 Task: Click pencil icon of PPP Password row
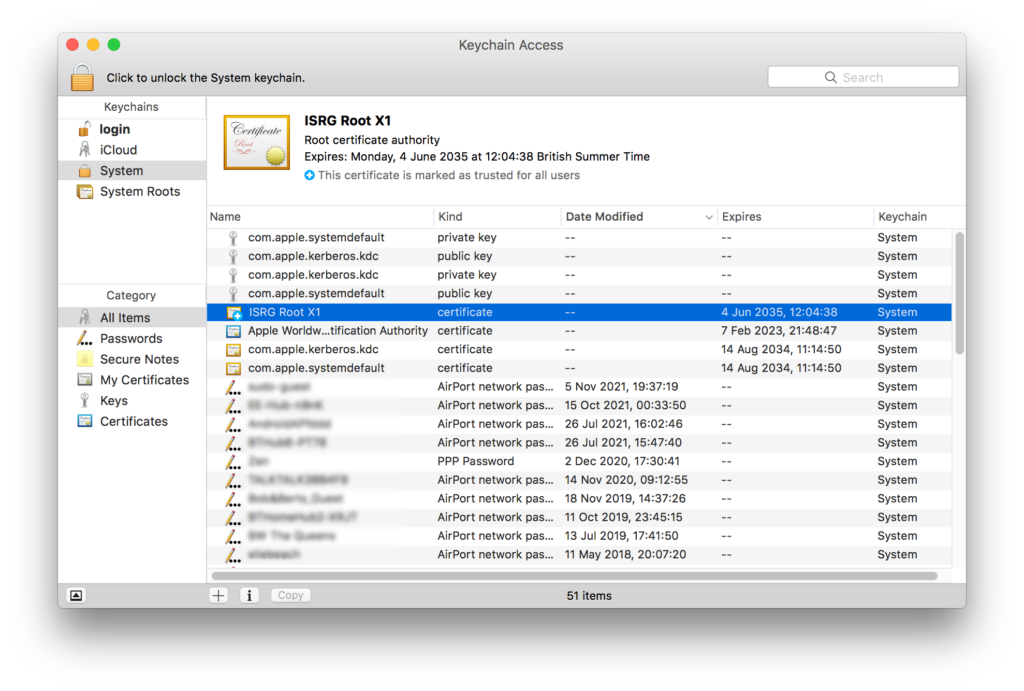[233, 462]
